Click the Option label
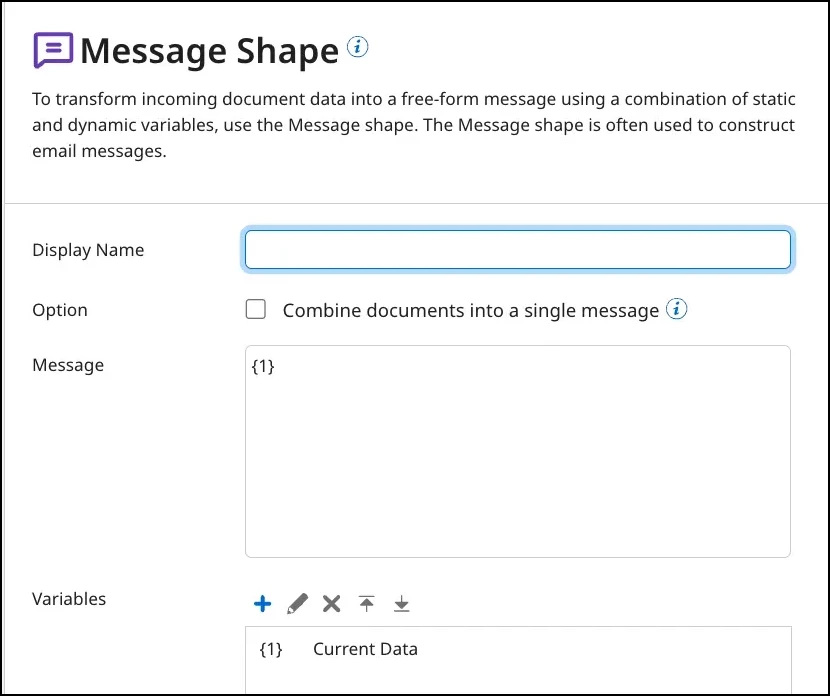This screenshot has width=830, height=696. click(x=59, y=309)
